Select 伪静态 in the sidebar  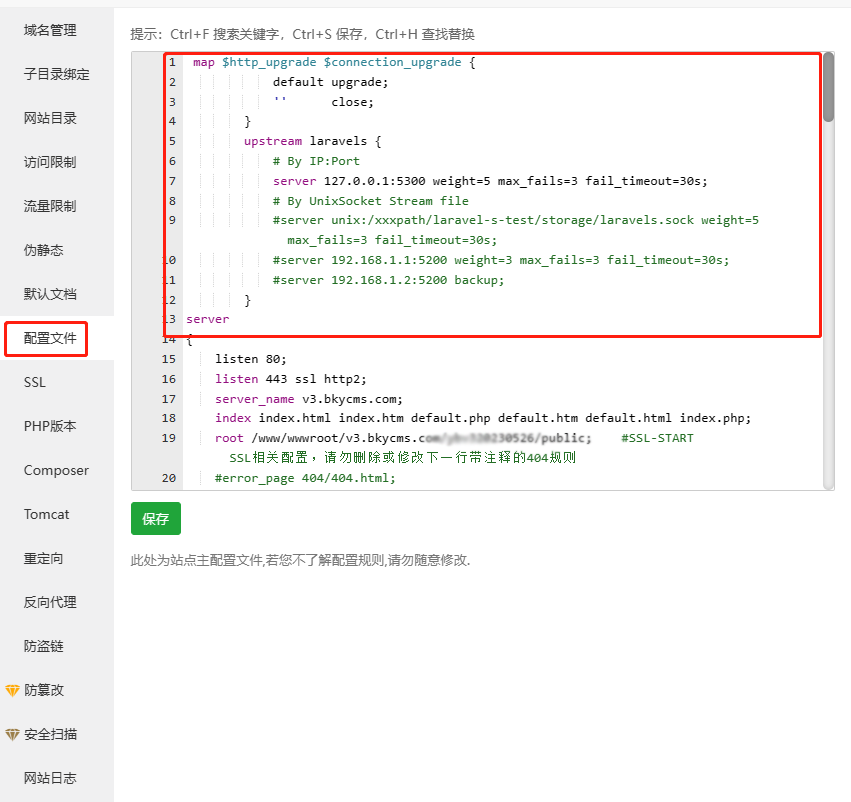coord(43,250)
